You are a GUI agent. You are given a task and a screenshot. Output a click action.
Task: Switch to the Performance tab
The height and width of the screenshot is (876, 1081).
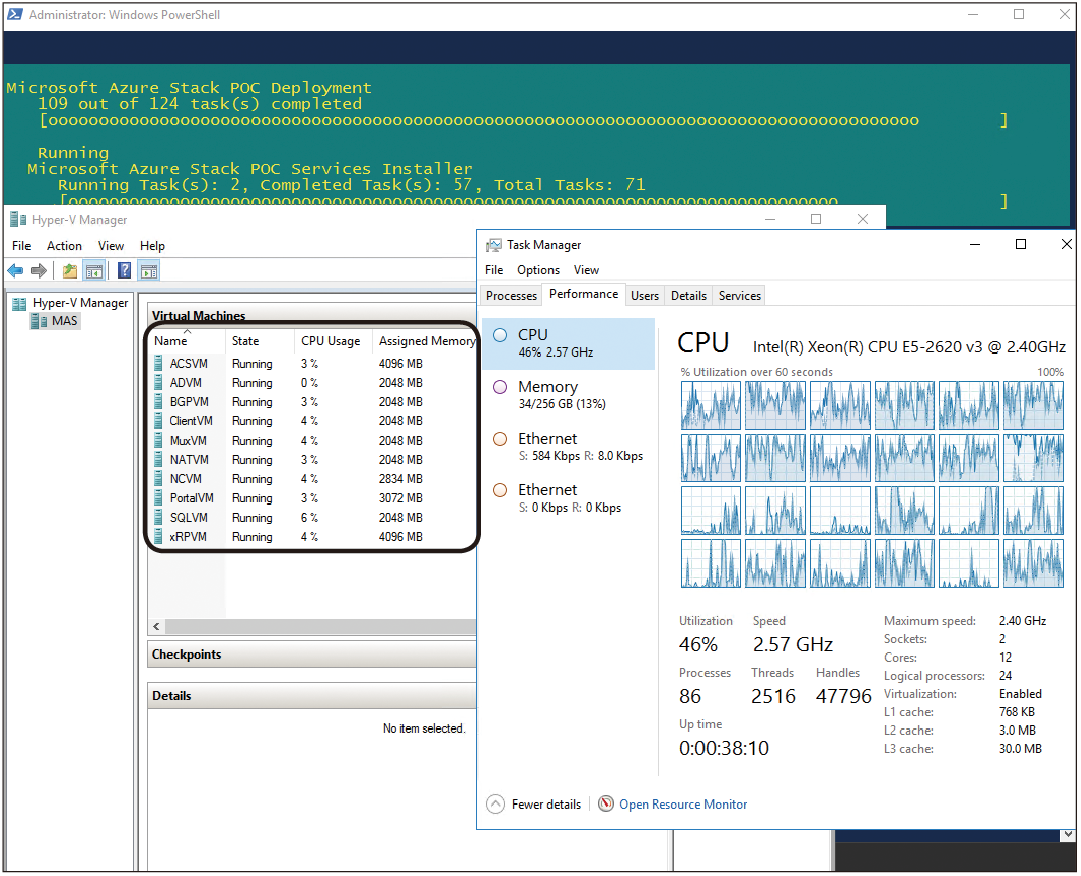[583, 295]
